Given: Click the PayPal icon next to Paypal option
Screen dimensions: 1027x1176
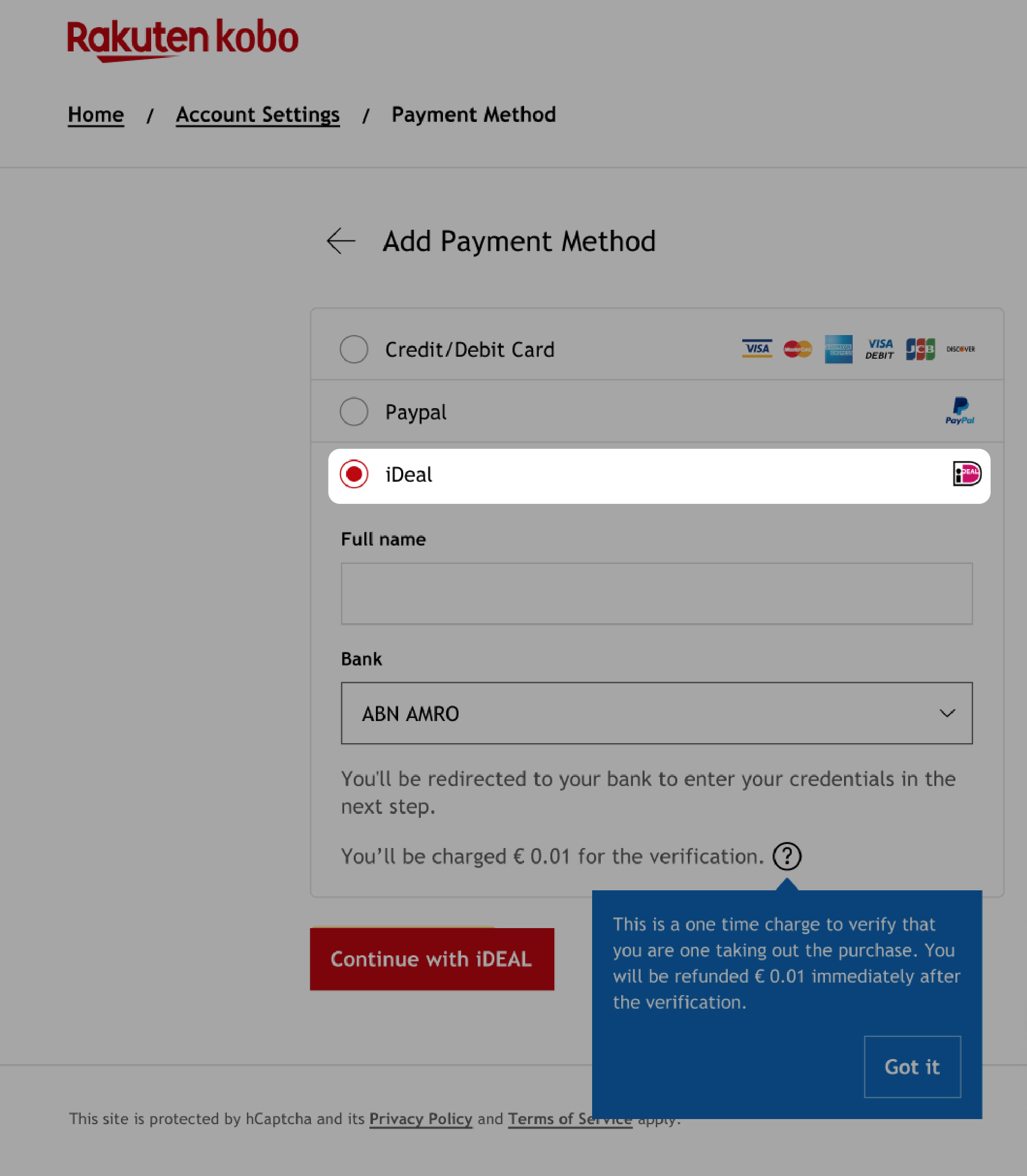Looking at the screenshot, I should (960, 411).
